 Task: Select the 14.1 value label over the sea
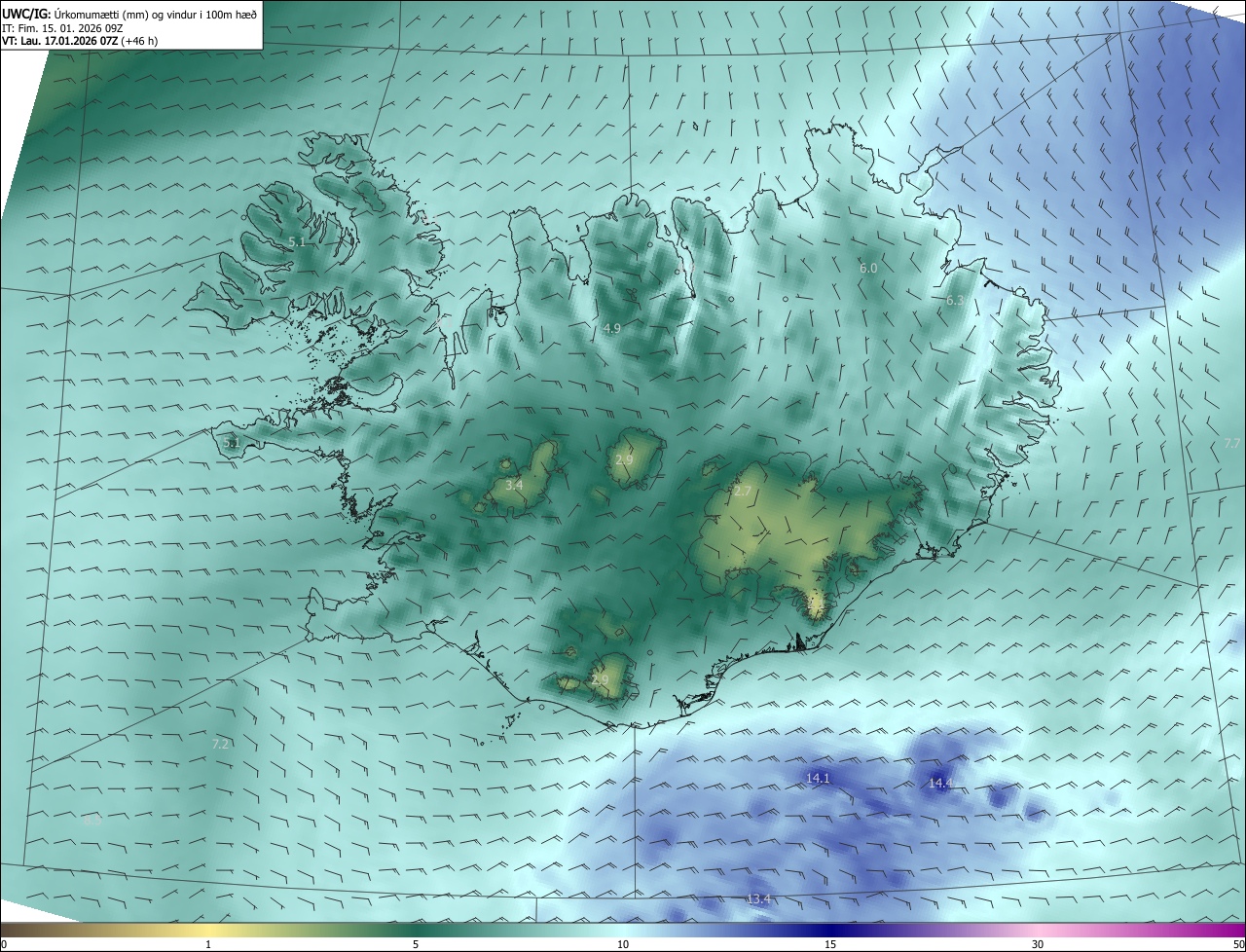pyautogui.click(x=818, y=778)
